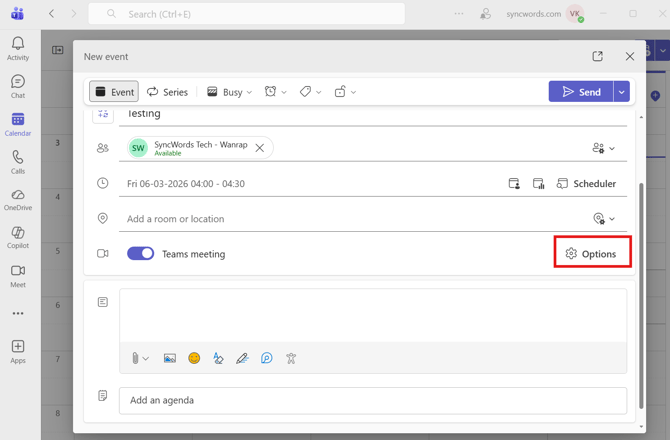Screen dimensions: 670x440
Task: Select the Event type button
Action: tap(114, 92)
